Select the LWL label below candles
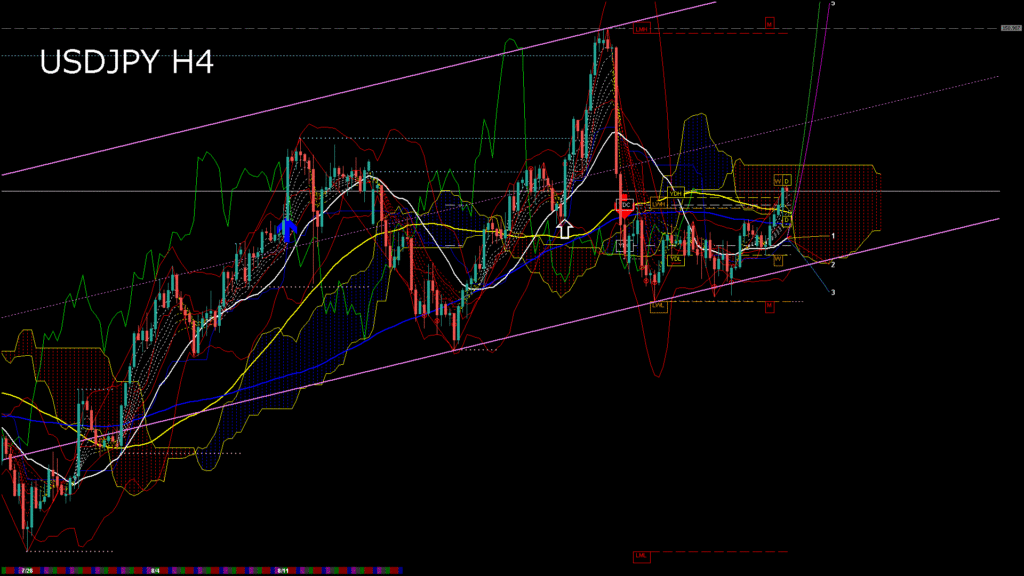Image resolution: width=1024 pixels, height=576 pixels. click(x=658, y=306)
